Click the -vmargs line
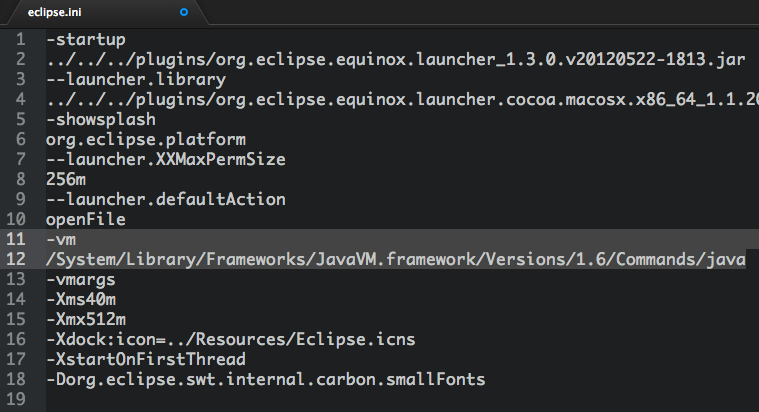The height and width of the screenshot is (412, 759). point(81,280)
